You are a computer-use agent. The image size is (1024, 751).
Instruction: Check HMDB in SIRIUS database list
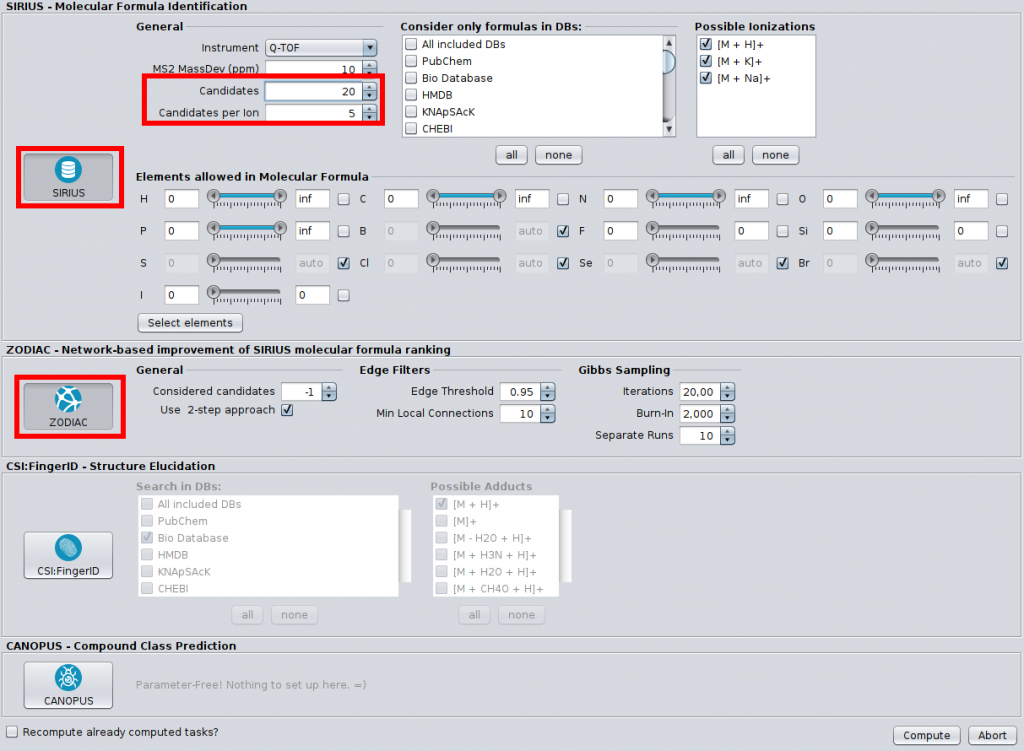[x=411, y=95]
